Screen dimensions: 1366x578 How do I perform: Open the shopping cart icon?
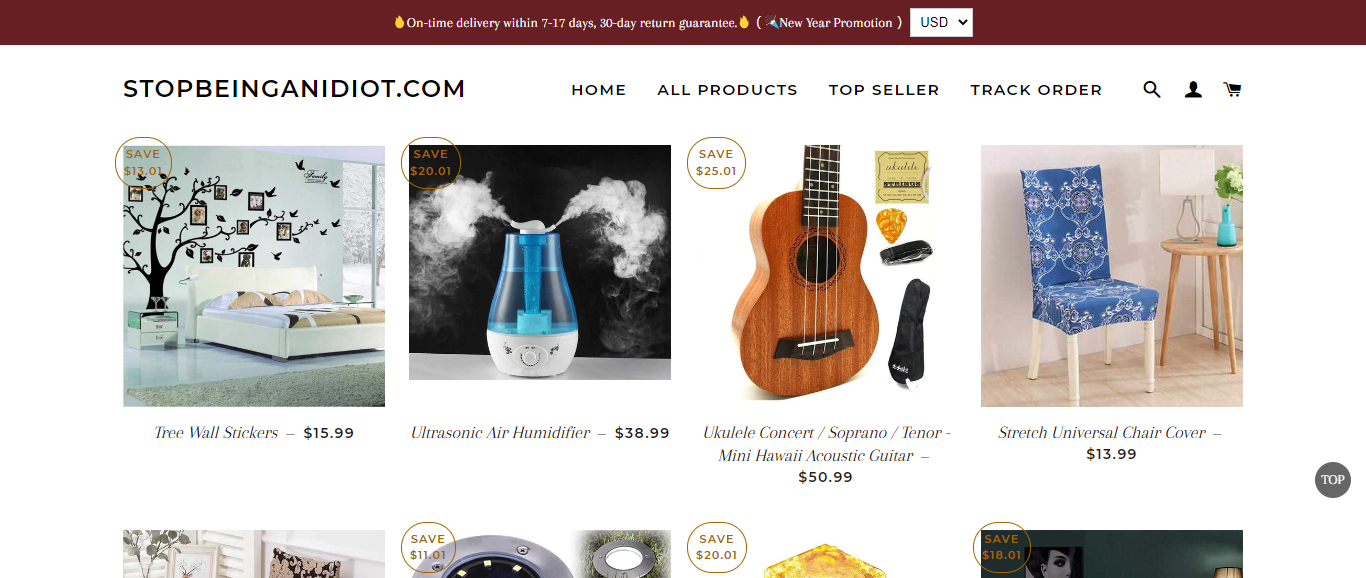pyautogui.click(x=1232, y=90)
